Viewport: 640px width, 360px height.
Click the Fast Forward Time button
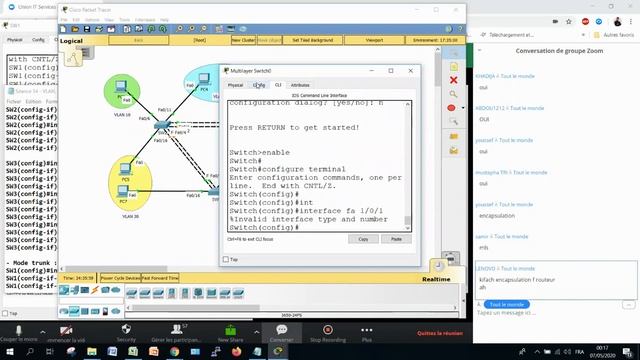(160, 278)
